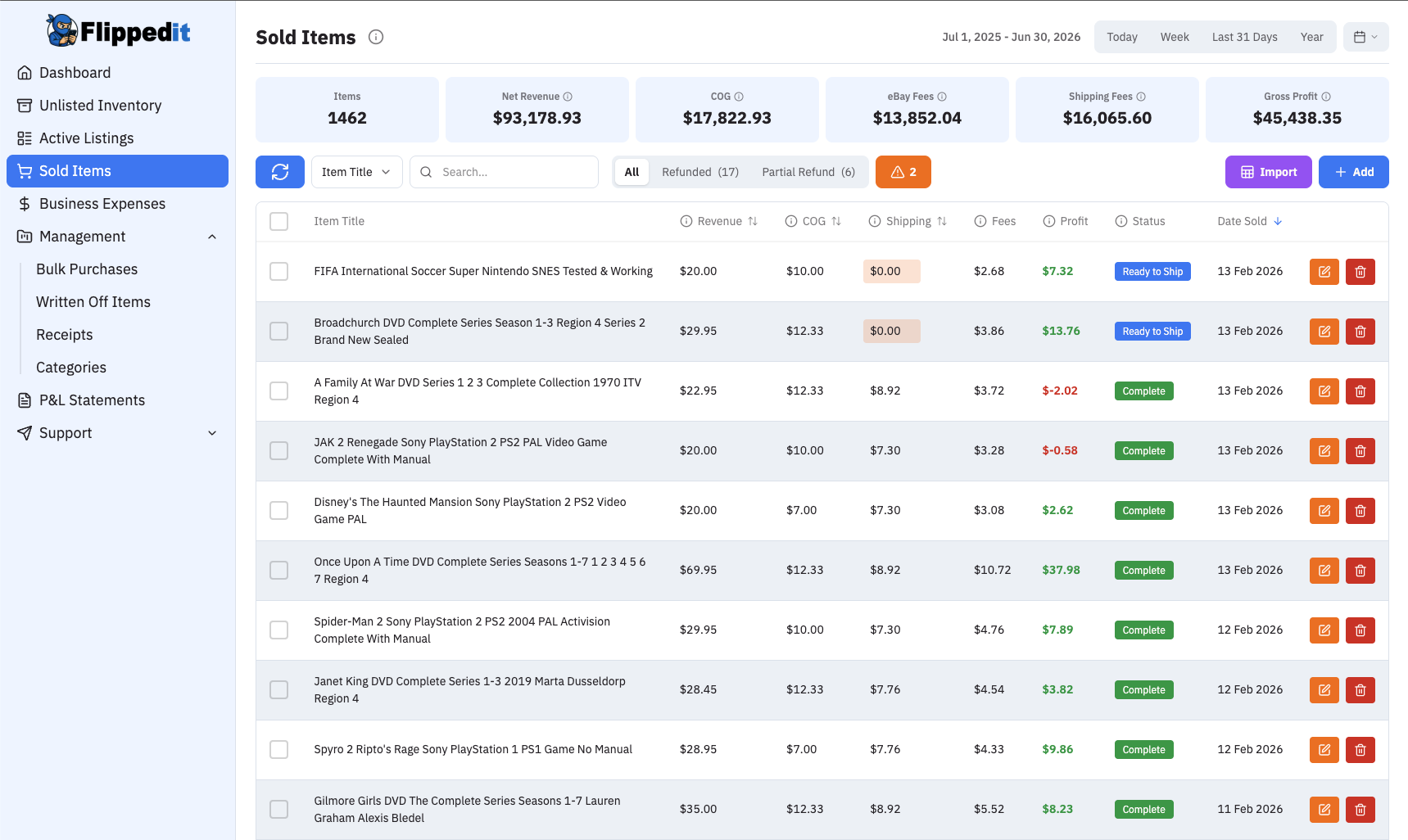This screenshot has height=840, width=1408.
Task: Switch to the Refunded tab
Action: click(700, 172)
